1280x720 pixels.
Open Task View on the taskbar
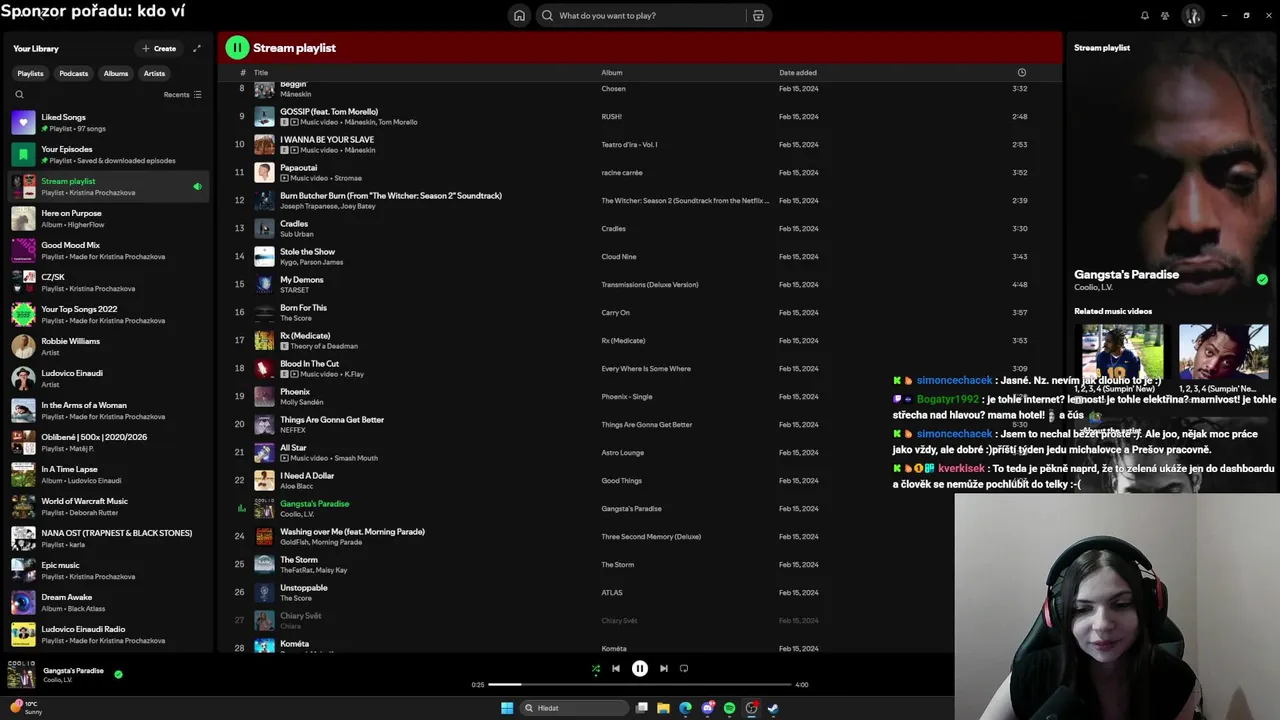(642, 708)
